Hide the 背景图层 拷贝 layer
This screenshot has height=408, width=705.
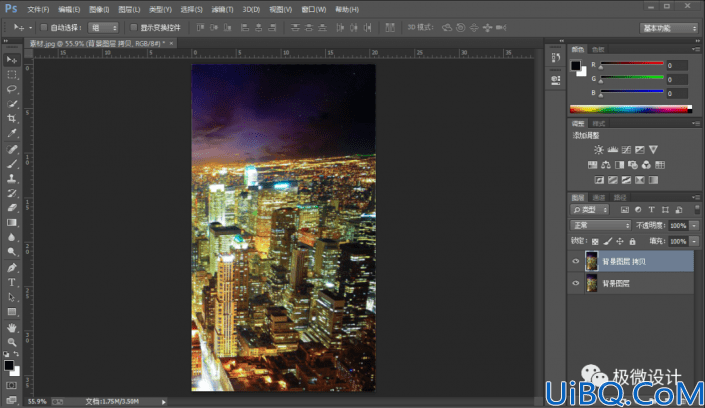(x=576, y=261)
